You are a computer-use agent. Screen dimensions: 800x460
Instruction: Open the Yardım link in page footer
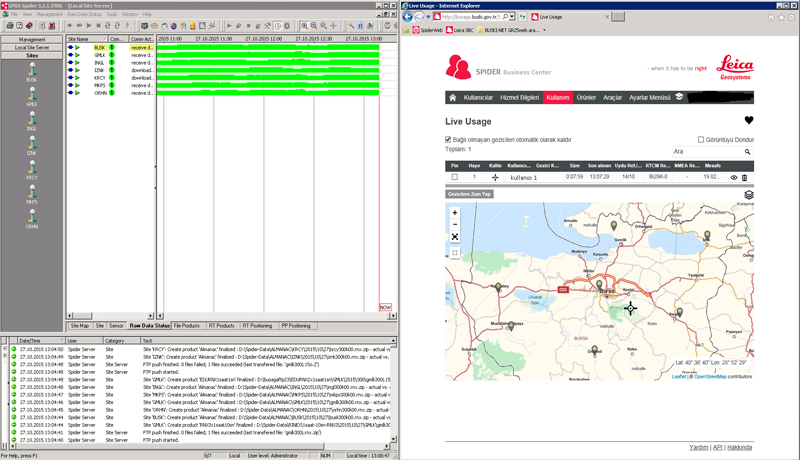[x=698, y=447]
